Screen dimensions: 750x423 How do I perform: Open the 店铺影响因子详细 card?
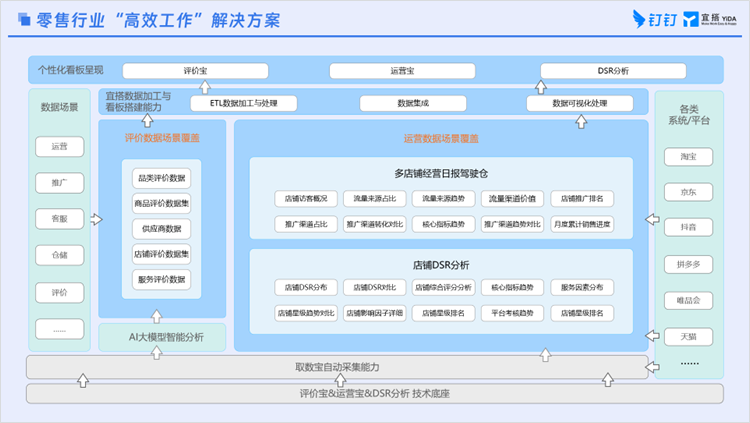[375, 313]
